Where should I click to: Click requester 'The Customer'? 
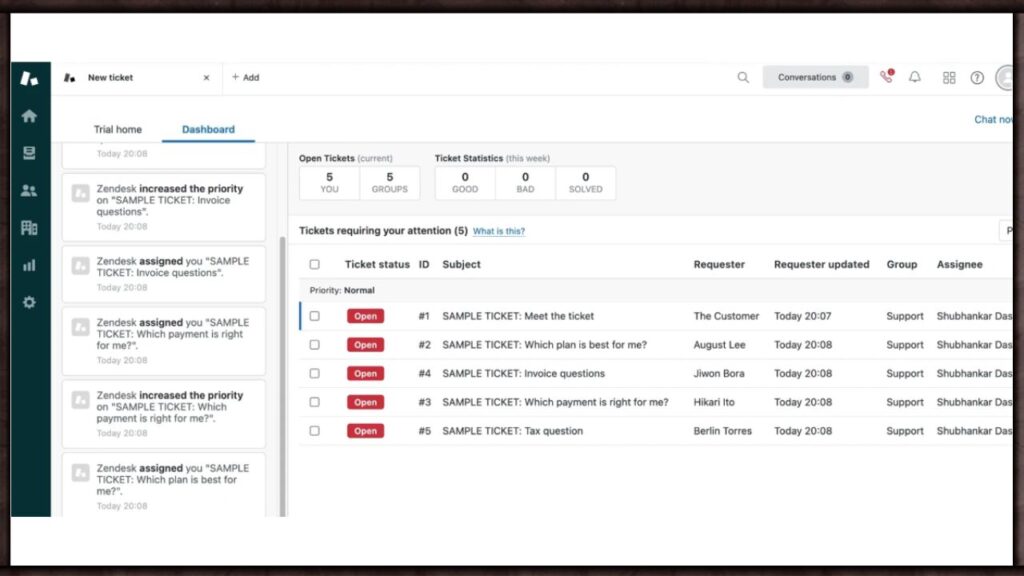[x=726, y=316]
